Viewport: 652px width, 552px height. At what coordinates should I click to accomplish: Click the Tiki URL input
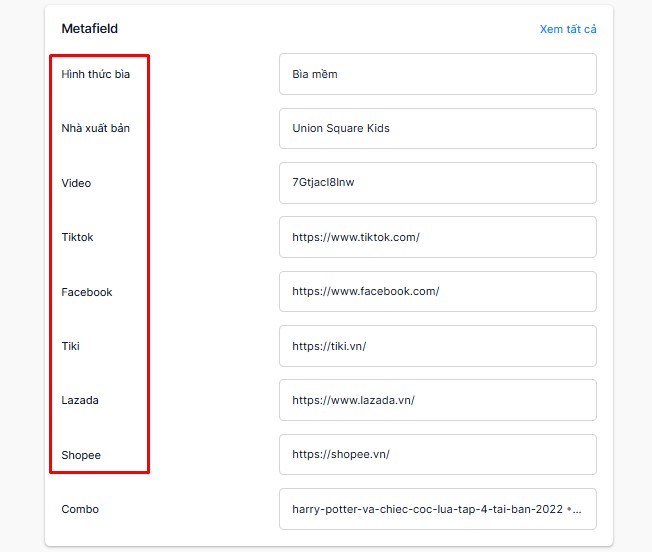tap(438, 346)
